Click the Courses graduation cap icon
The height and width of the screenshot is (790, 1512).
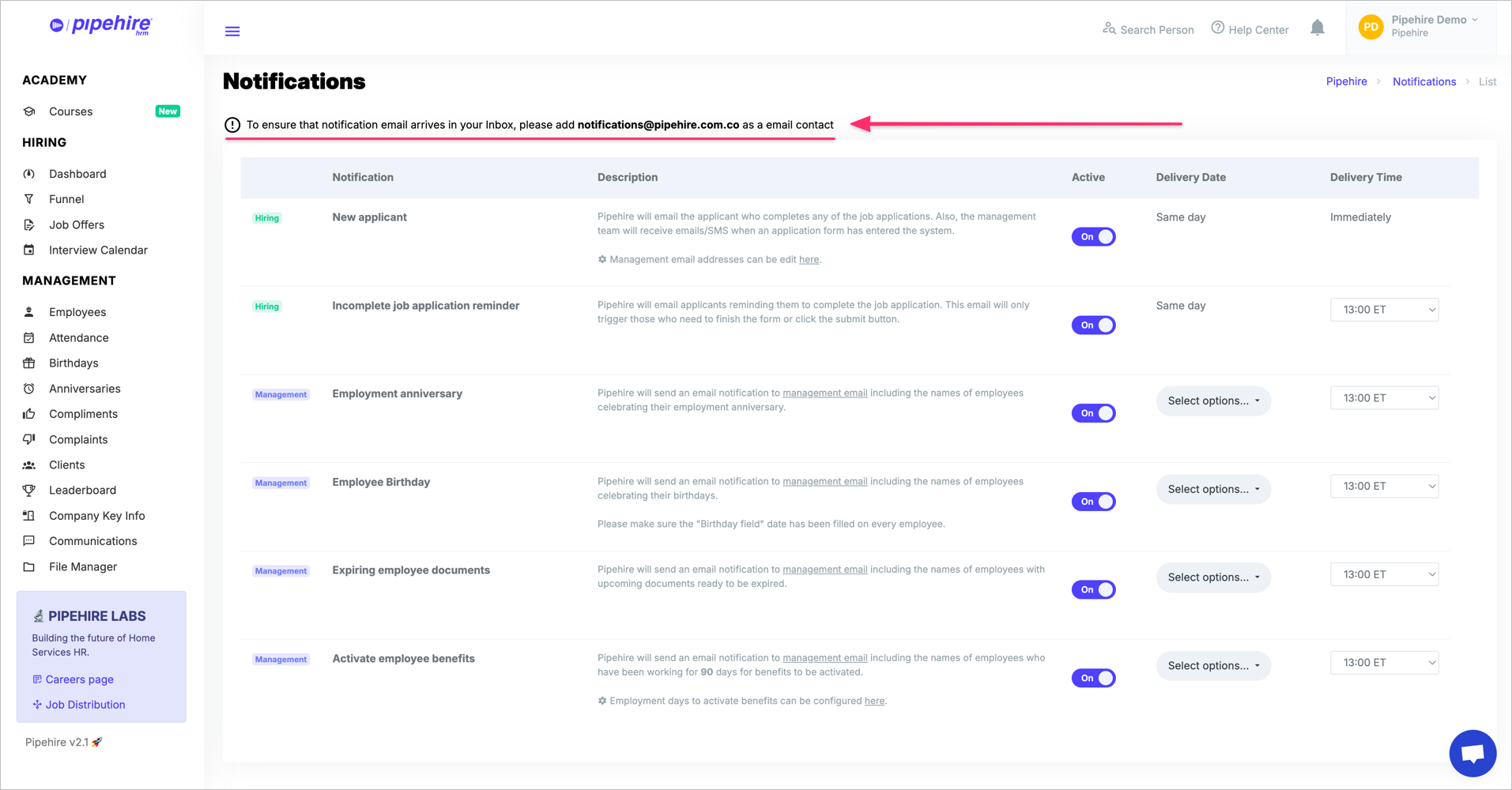29,111
